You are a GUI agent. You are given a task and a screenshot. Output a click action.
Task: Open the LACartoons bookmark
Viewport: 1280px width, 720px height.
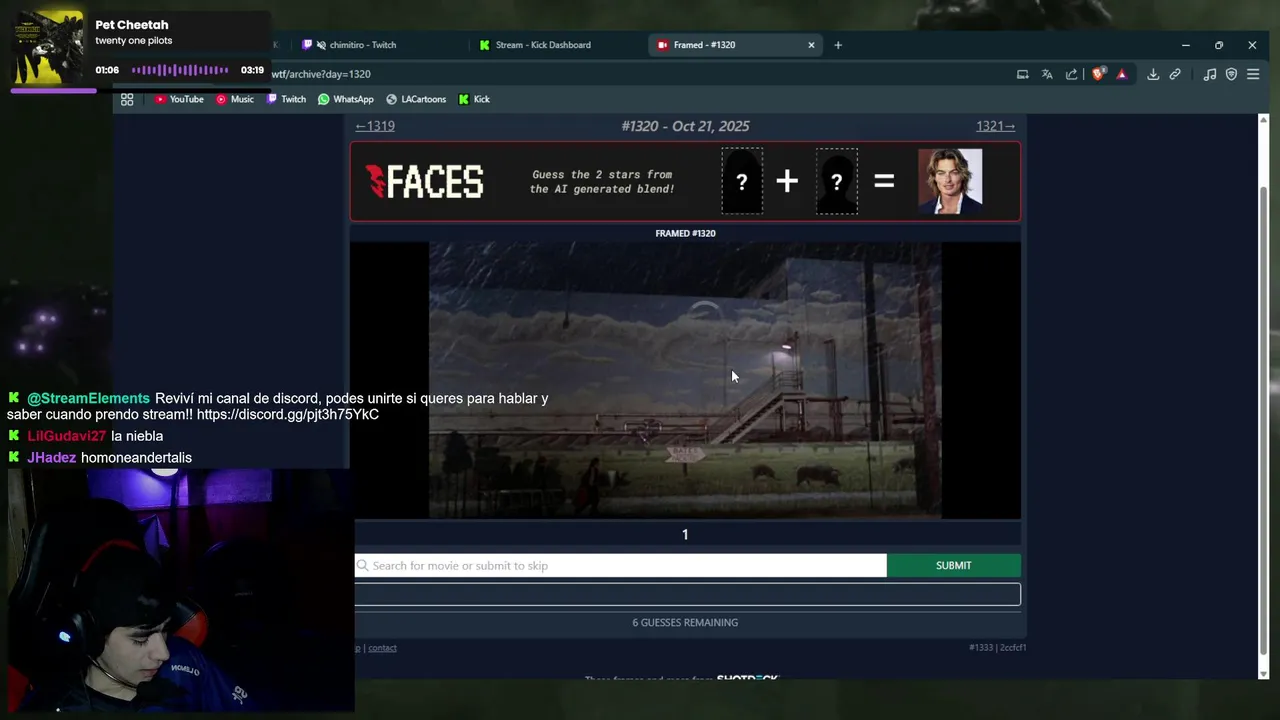pyautogui.click(x=416, y=99)
